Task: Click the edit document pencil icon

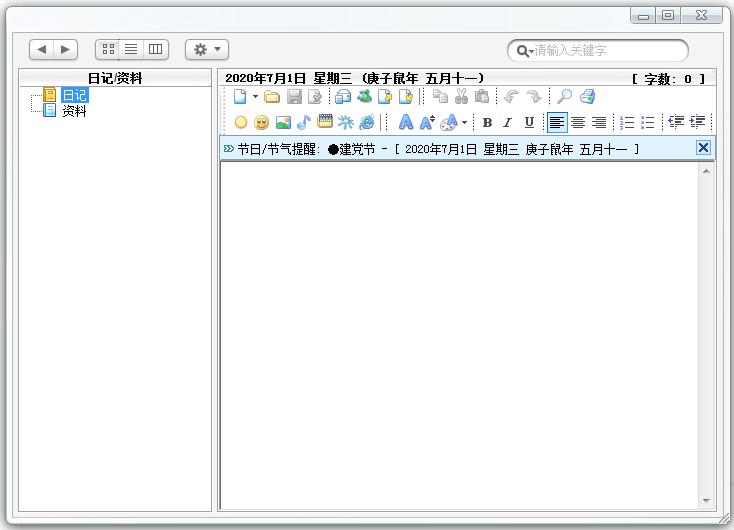Action: (315, 97)
